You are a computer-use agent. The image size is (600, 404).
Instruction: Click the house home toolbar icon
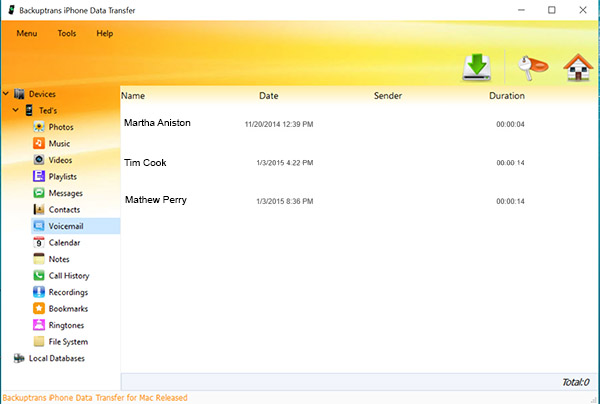click(x=578, y=67)
